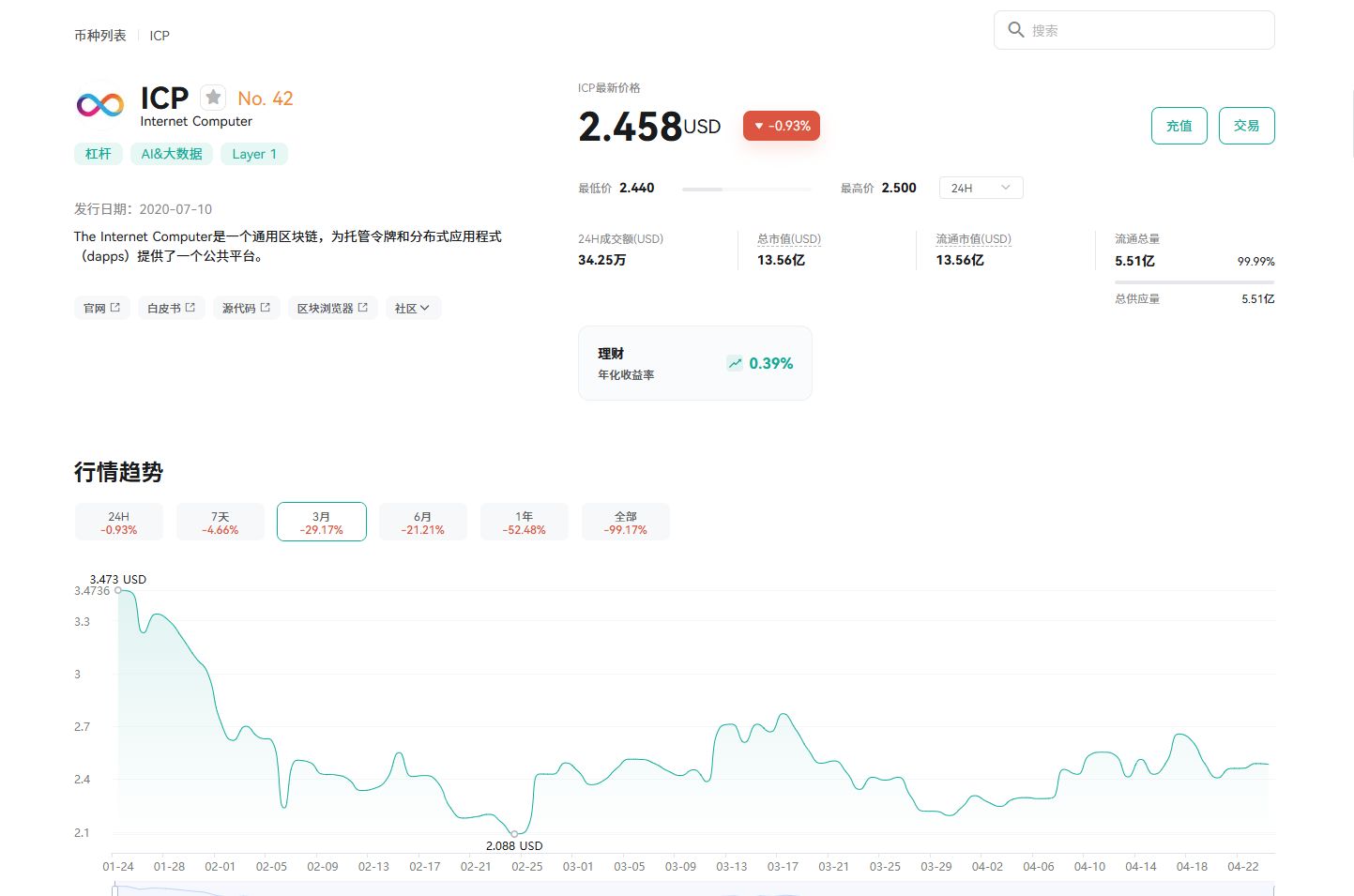Select the 1年 trend tab

(x=525, y=522)
